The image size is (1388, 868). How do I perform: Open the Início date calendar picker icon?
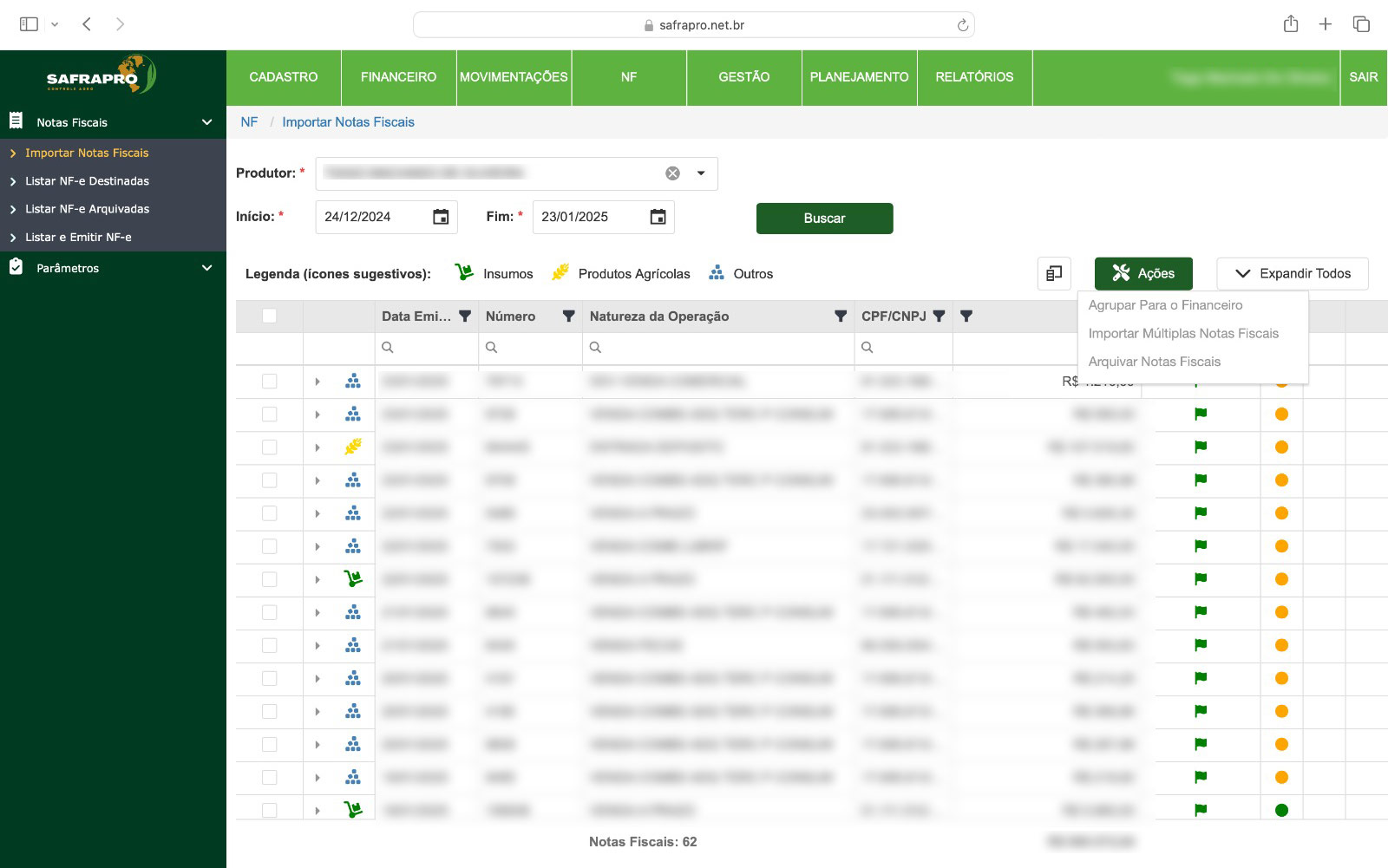(x=441, y=217)
